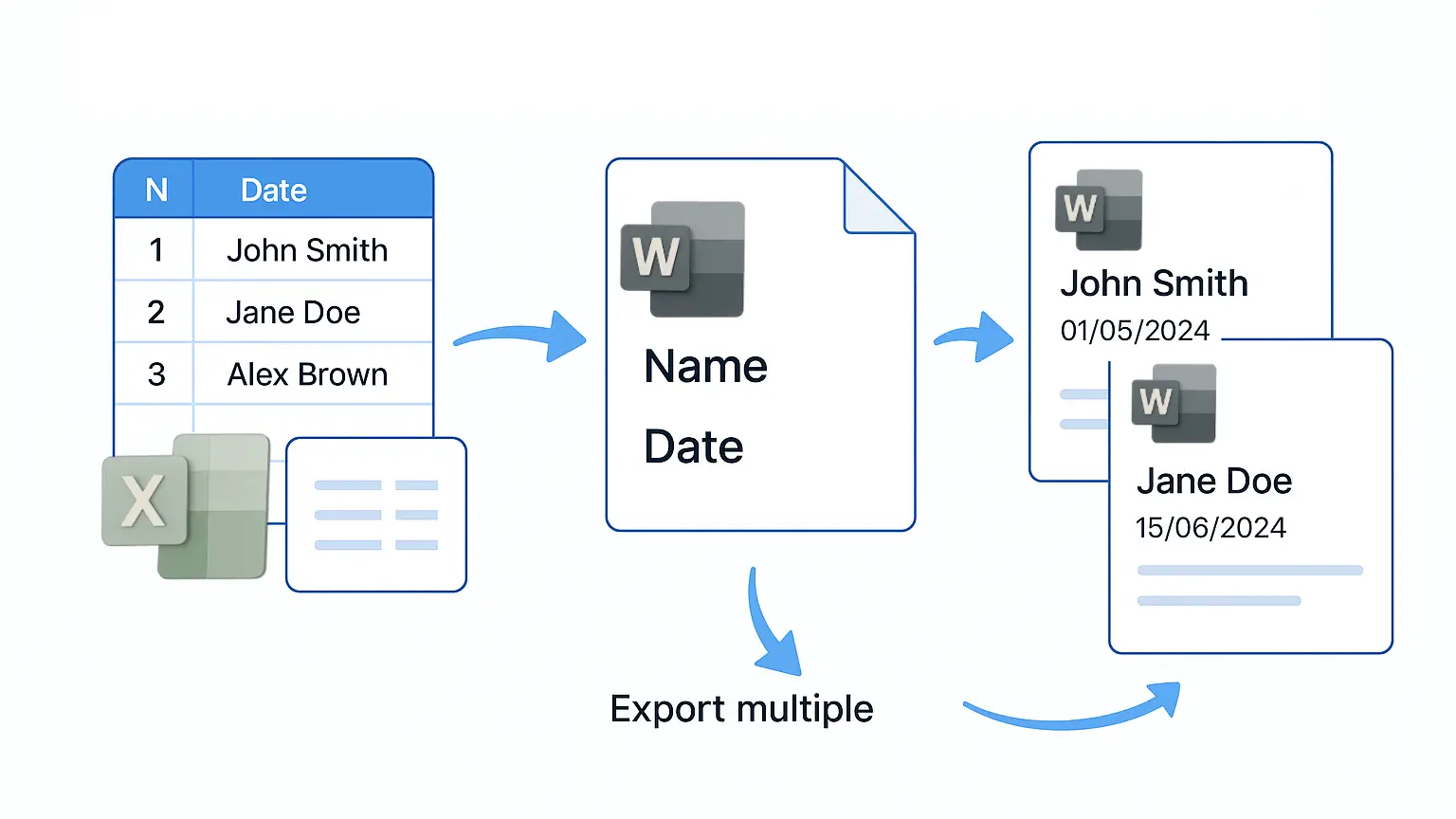Click the Word icon above John Smith

(x=1099, y=209)
